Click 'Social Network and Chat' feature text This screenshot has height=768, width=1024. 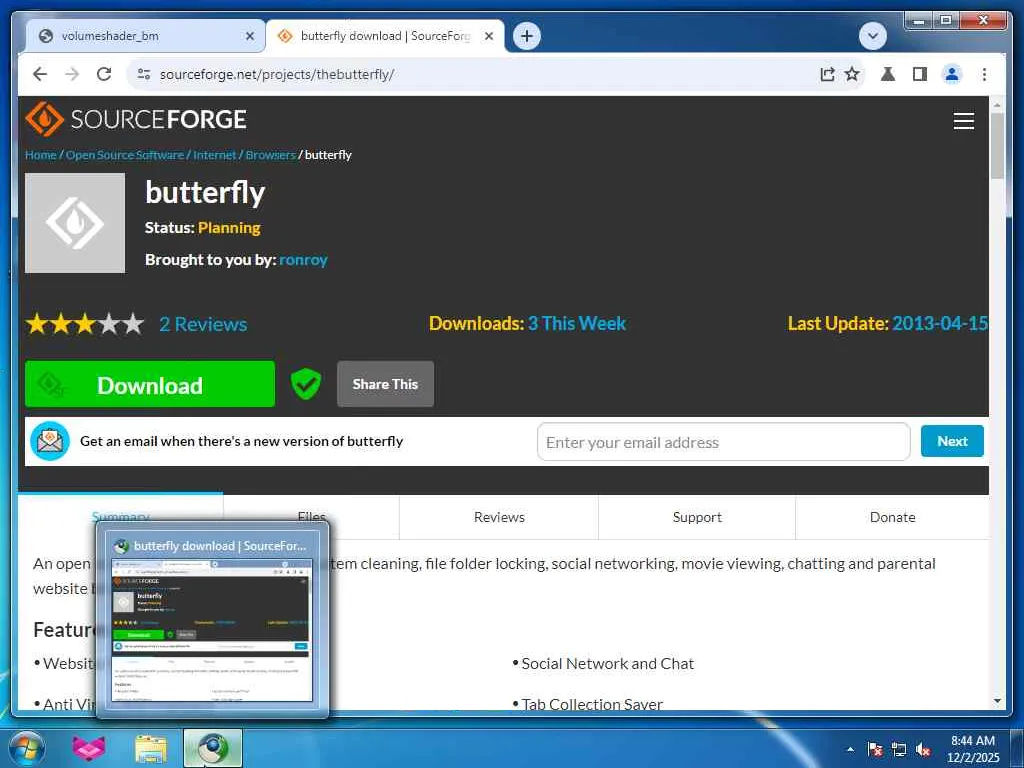[x=607, y=664]
